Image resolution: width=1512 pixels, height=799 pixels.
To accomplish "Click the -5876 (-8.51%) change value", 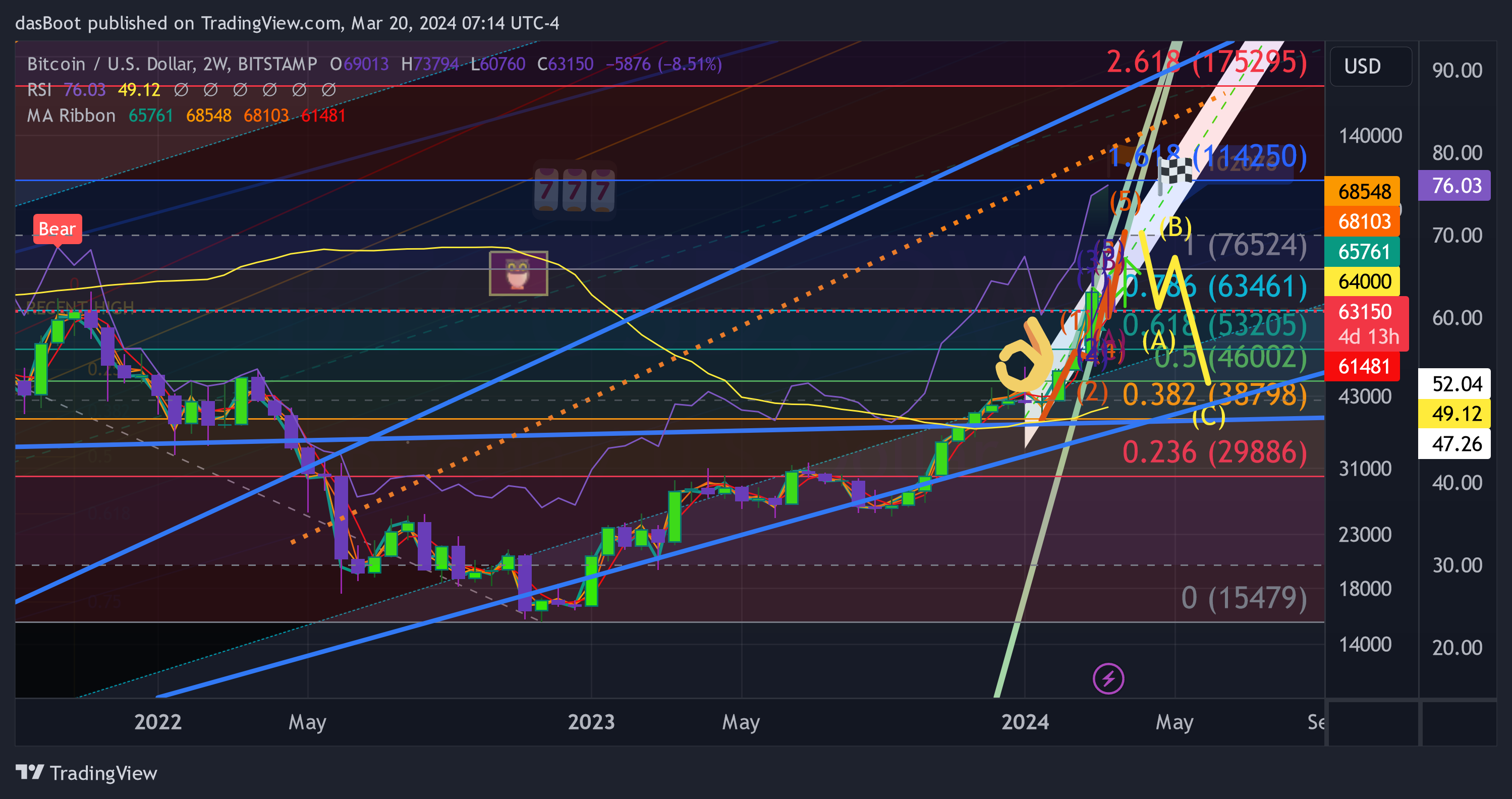I will (x=663, y=64).
